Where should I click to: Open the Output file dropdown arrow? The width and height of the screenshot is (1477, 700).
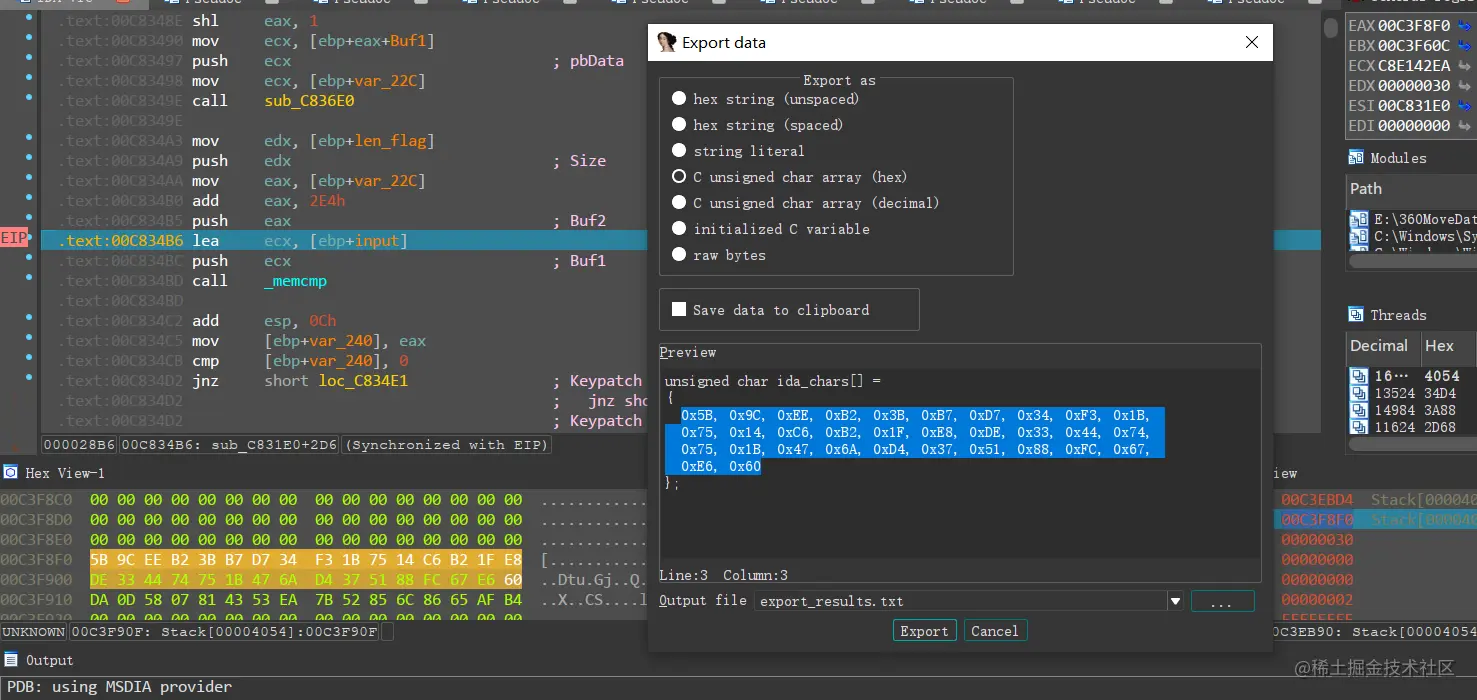click(1176, 601)
